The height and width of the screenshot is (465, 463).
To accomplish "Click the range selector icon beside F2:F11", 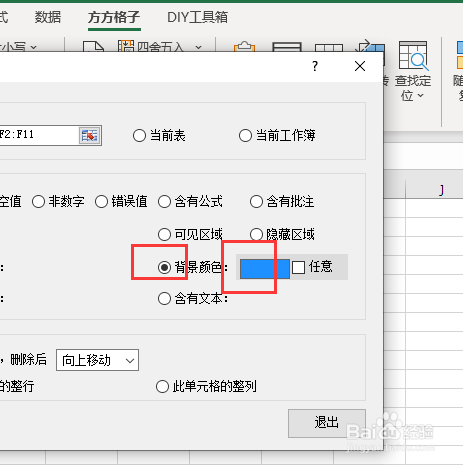I will click(x=90, y=135).
